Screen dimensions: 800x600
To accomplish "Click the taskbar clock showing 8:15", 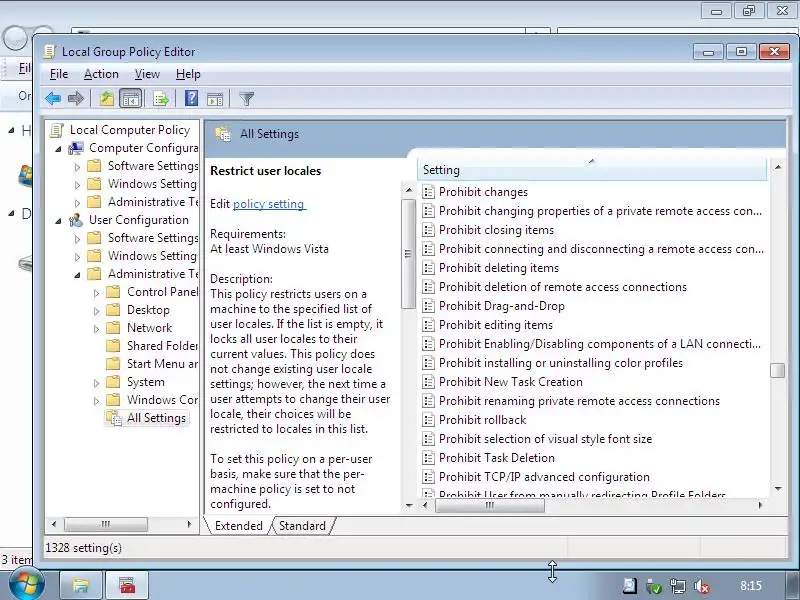I will pyautogui.click(x=751, y=586).
